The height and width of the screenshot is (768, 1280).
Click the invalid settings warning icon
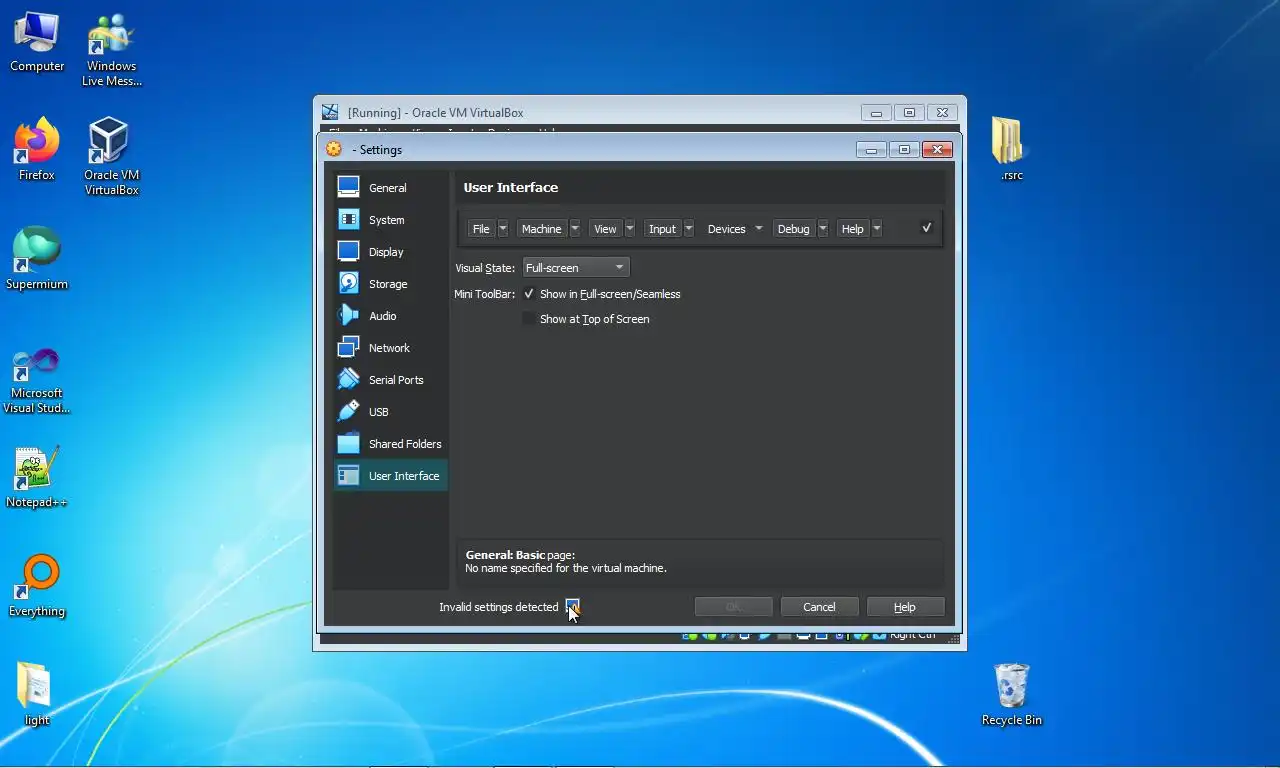coord(572,606)
